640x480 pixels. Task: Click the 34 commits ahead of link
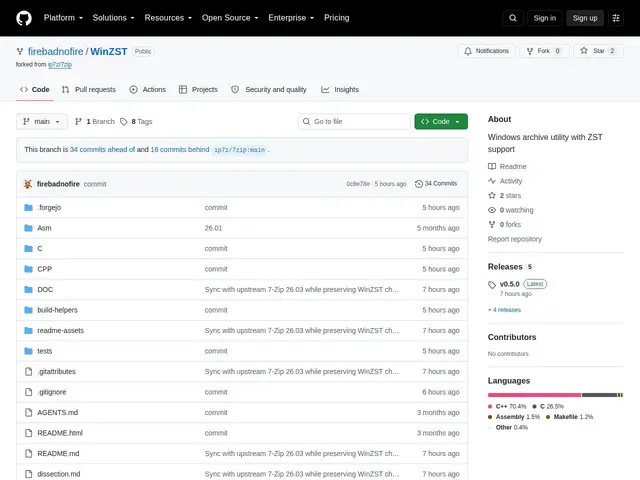[x=102, y=149]
